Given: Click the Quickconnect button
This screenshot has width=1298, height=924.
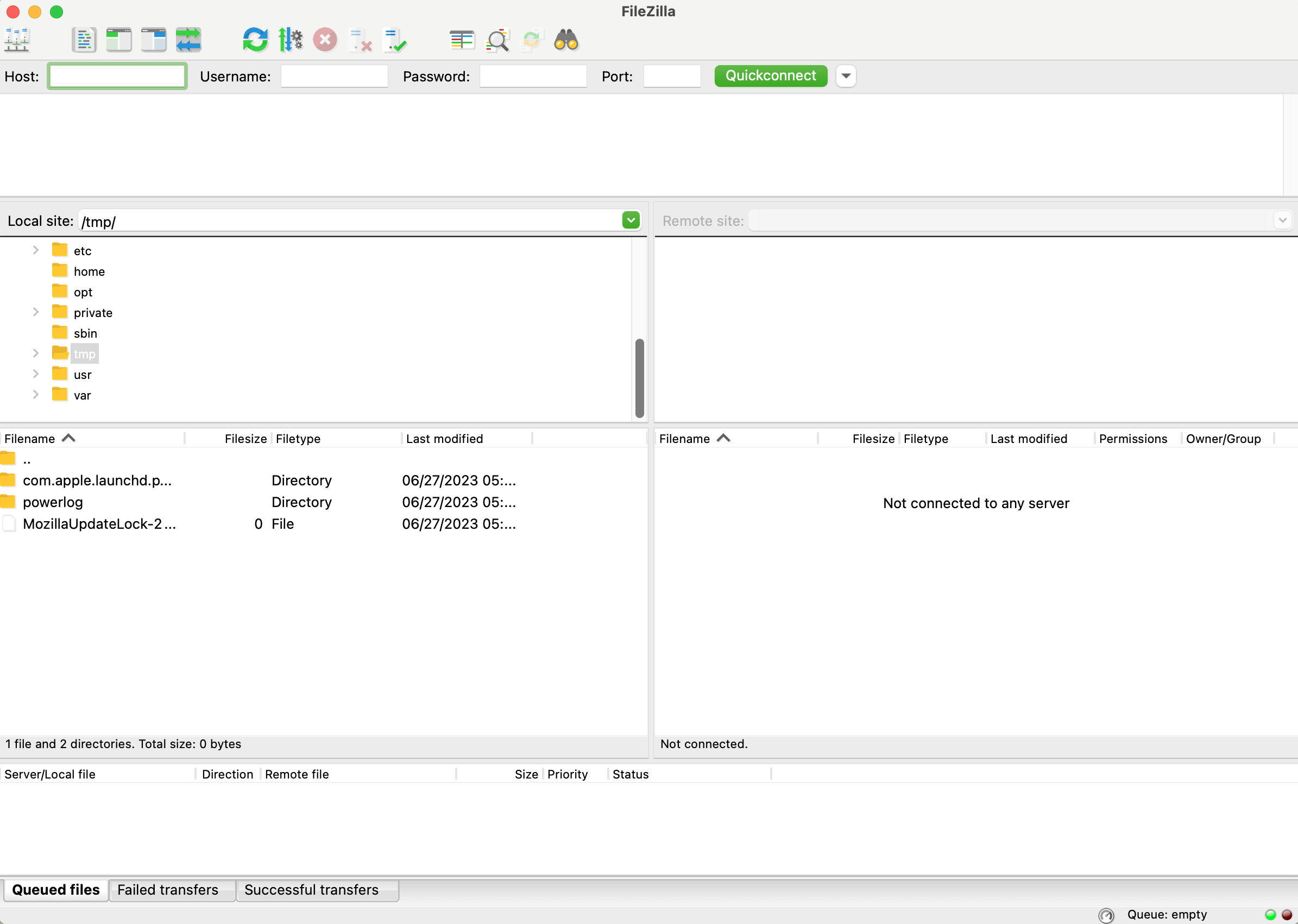Looking at the screenshot, I should 771,75.
